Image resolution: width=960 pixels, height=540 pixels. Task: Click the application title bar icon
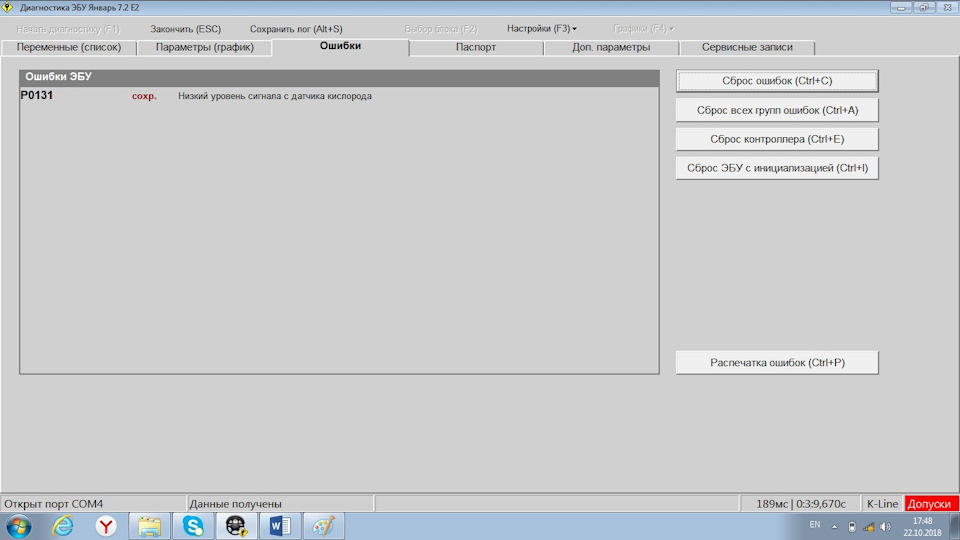7,7
